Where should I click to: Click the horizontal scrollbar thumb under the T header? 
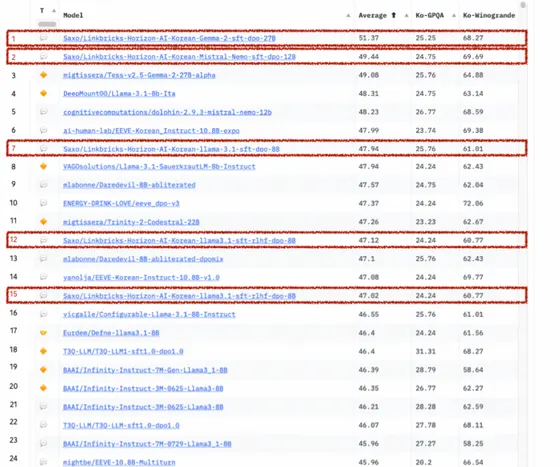(x=47, y=24)
